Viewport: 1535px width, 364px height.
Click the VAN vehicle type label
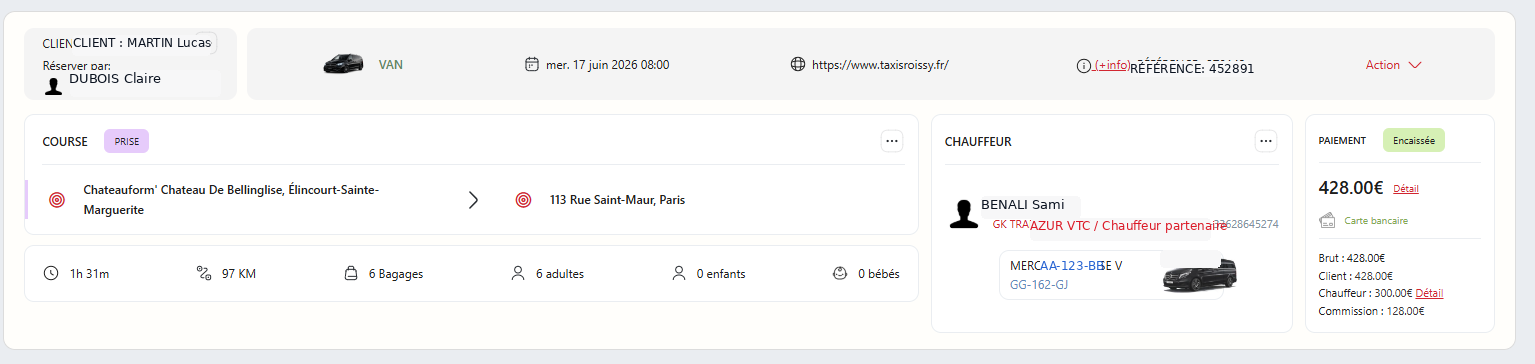pos(391,65)
